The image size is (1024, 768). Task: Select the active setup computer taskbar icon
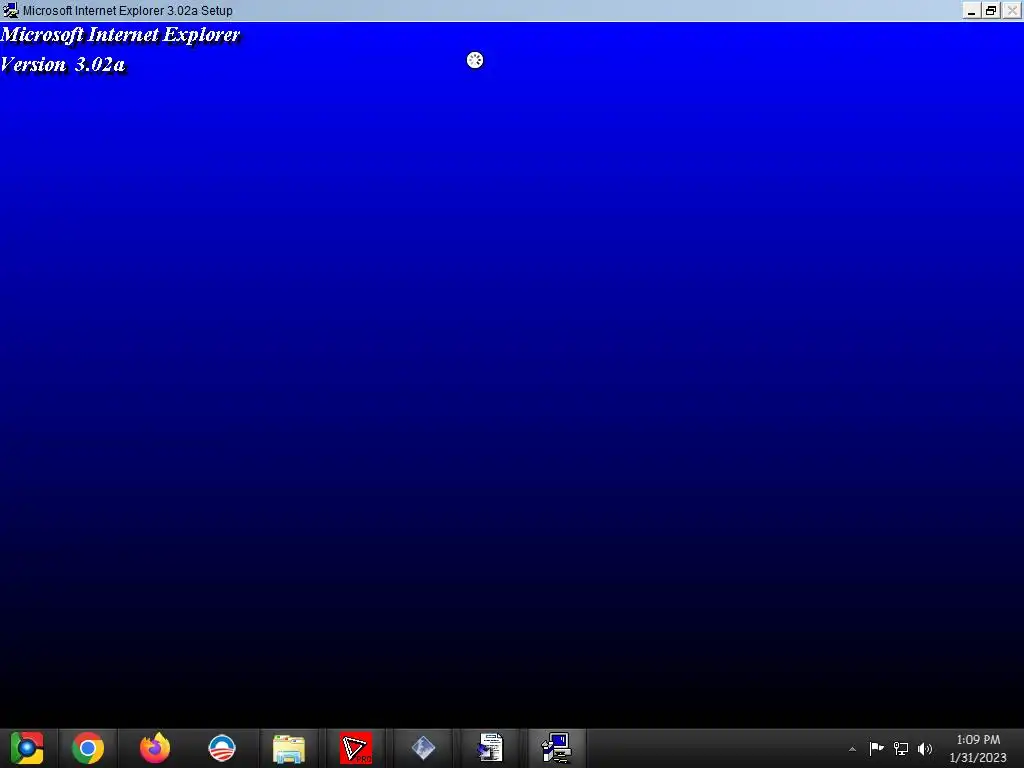pos(557,748)
